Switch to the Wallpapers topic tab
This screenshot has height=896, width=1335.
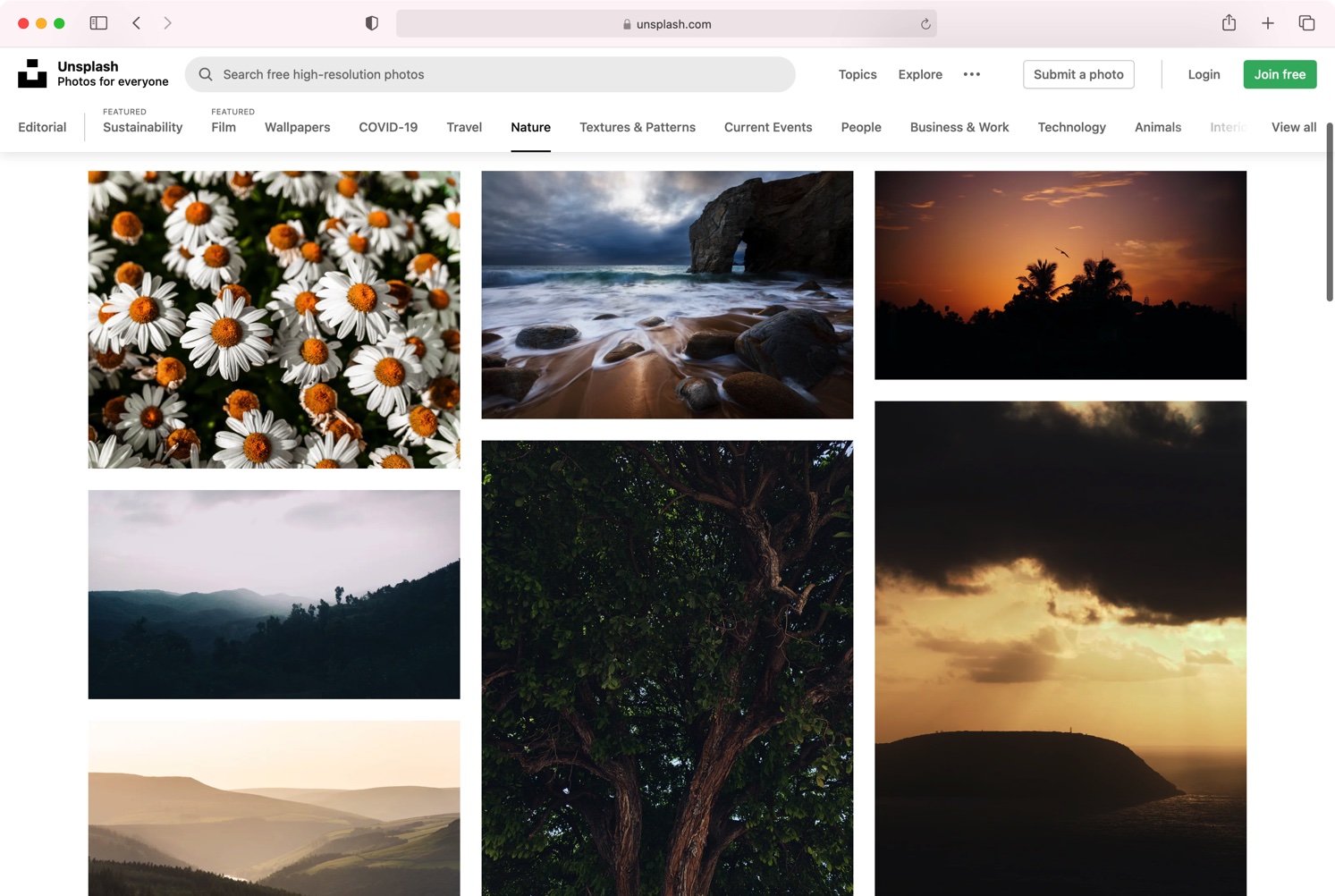click(x=297, y=127)
